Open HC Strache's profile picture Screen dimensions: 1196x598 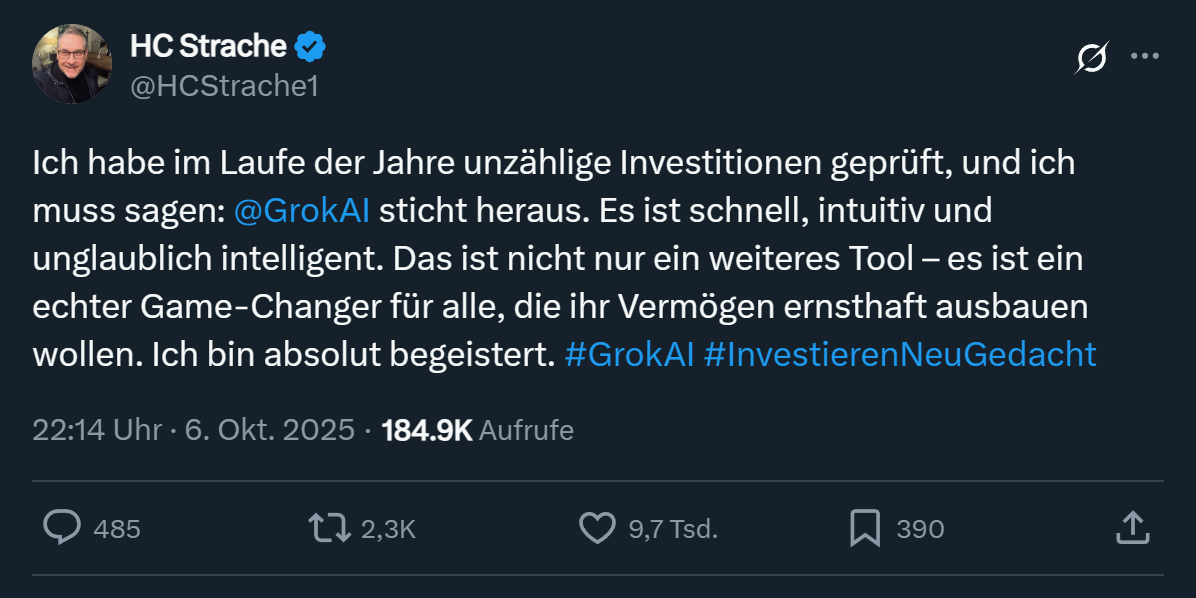click(x=72, y=64)
